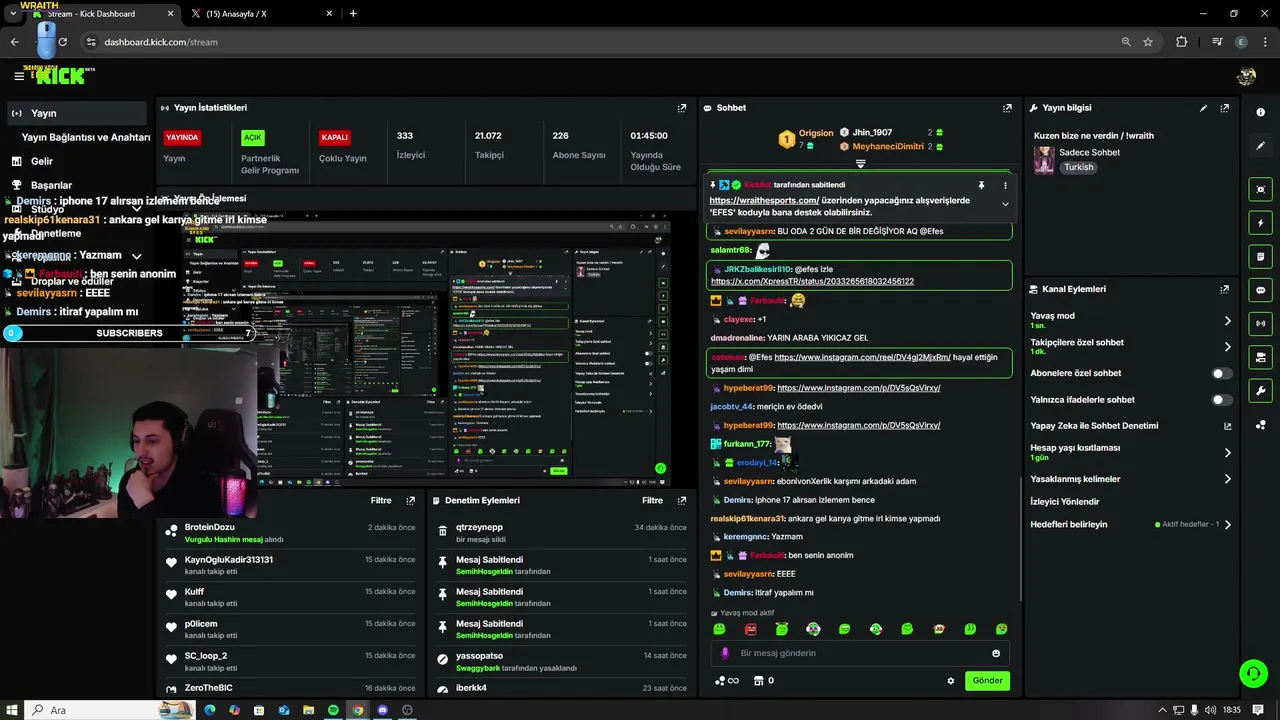Open the profile avatar menu in the Kick header
Viewport: 1280px width, 720px height.
pyautogui.click(x=1246, y=76)
